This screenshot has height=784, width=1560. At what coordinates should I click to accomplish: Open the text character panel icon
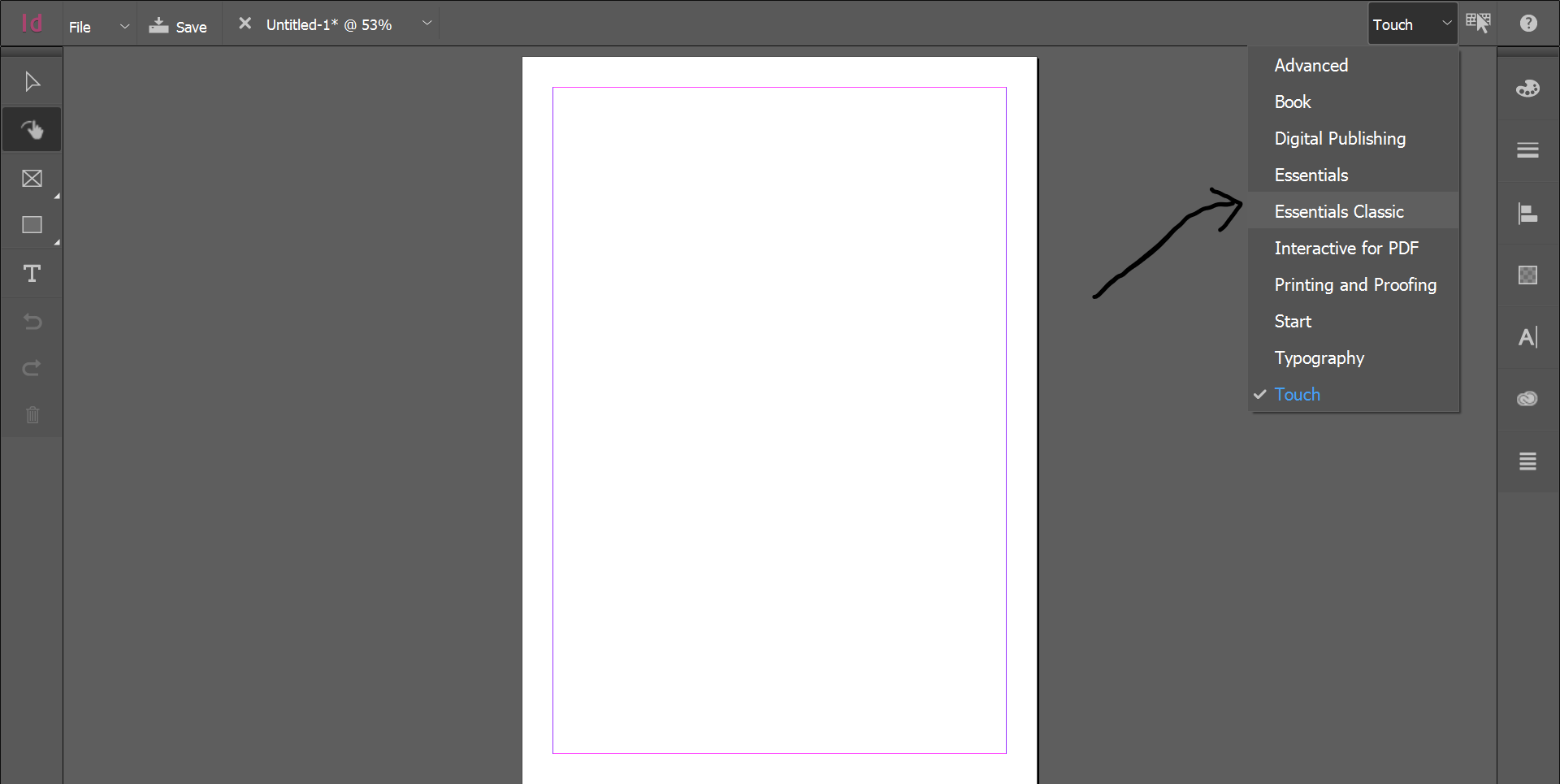pyautogui.click(x=1527, y=337)
